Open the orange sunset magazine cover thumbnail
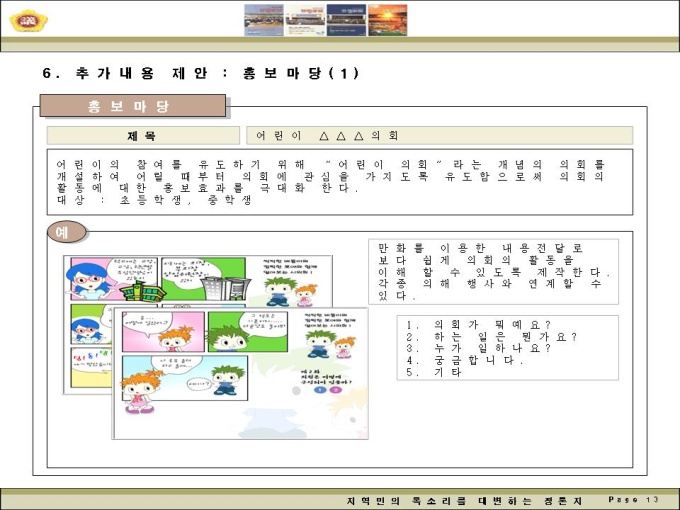Screen dimensions: 680x510 coord(387,20)
